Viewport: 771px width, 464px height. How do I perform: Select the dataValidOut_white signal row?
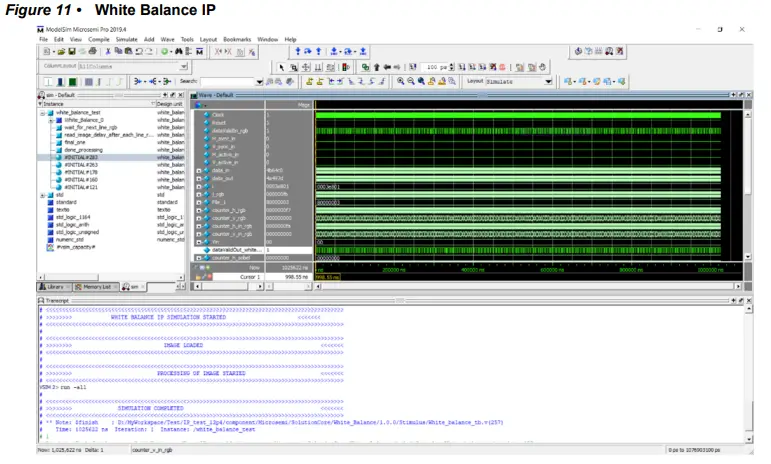(x=238, y=248)
